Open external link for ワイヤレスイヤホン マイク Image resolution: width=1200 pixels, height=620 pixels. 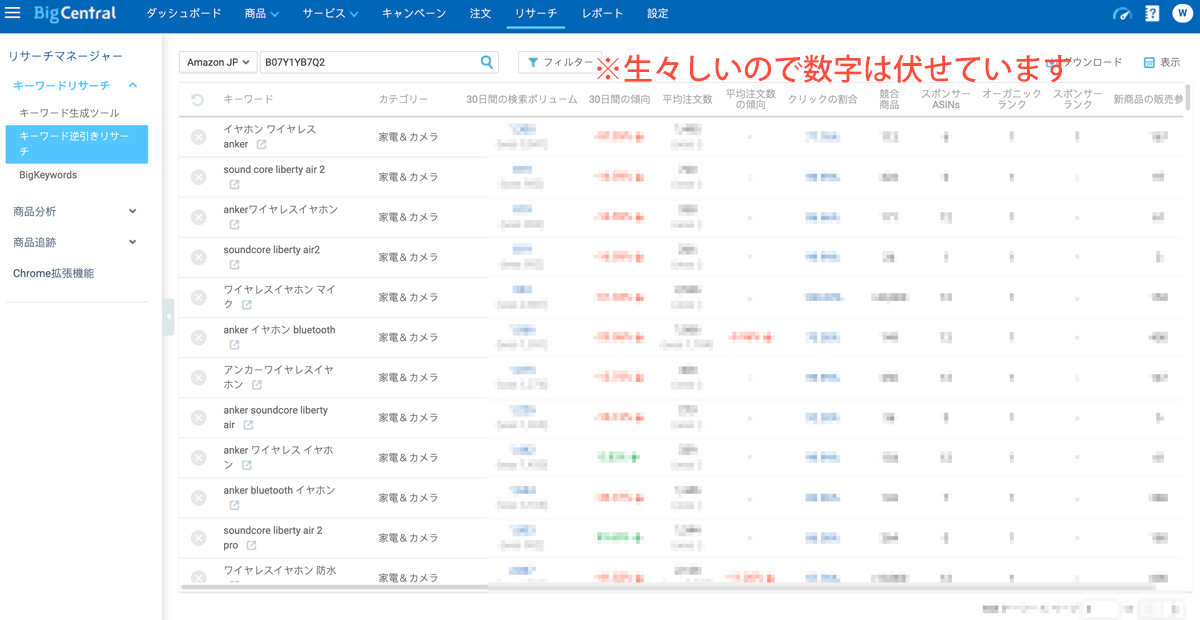(x=246, y=305)
